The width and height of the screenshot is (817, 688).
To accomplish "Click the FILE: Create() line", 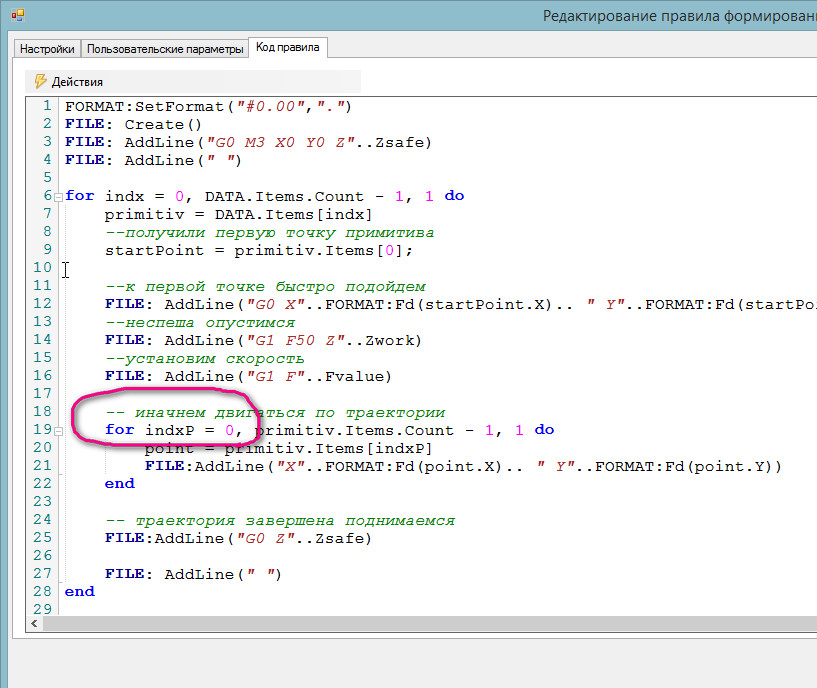I will click(133, 125).
